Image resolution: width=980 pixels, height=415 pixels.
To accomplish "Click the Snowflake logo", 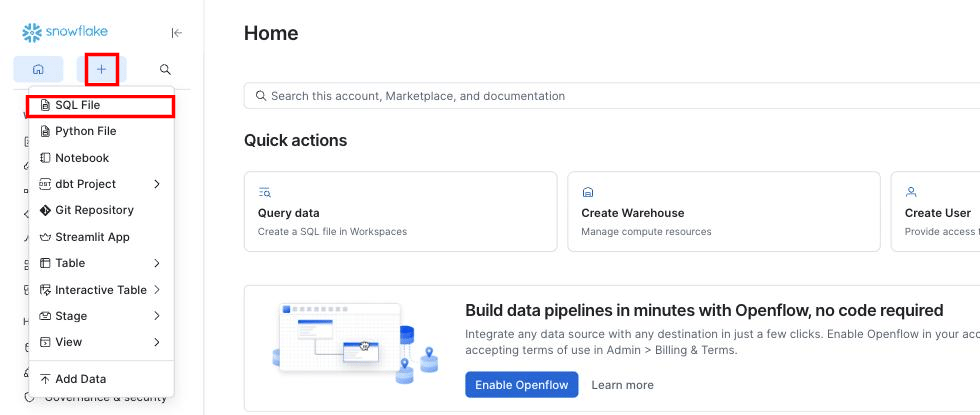I will [65, 32].
